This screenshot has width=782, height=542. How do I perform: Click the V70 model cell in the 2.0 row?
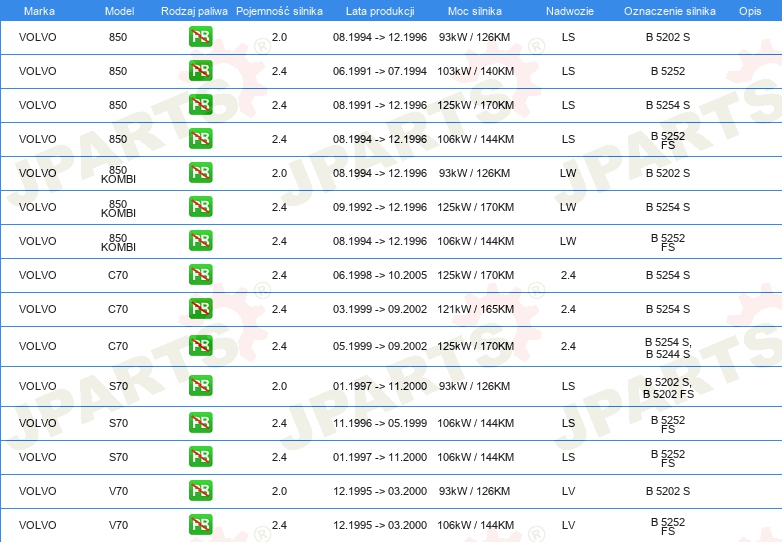118,491
